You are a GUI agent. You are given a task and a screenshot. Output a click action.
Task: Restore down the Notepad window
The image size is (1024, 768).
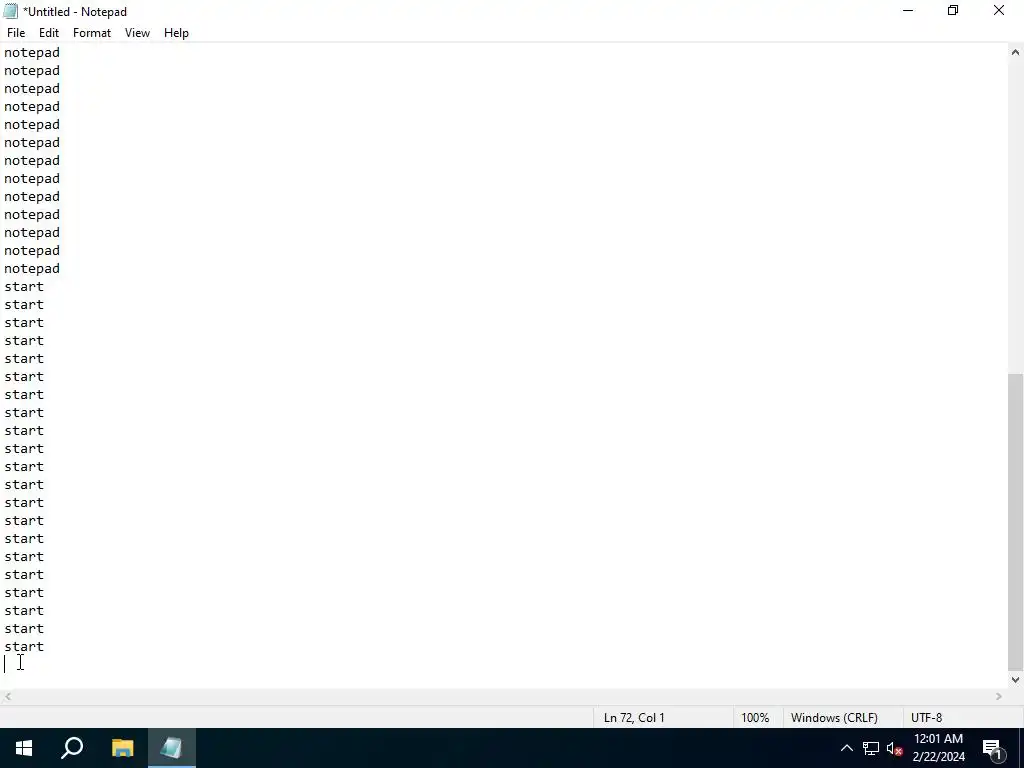coord(953,10)
